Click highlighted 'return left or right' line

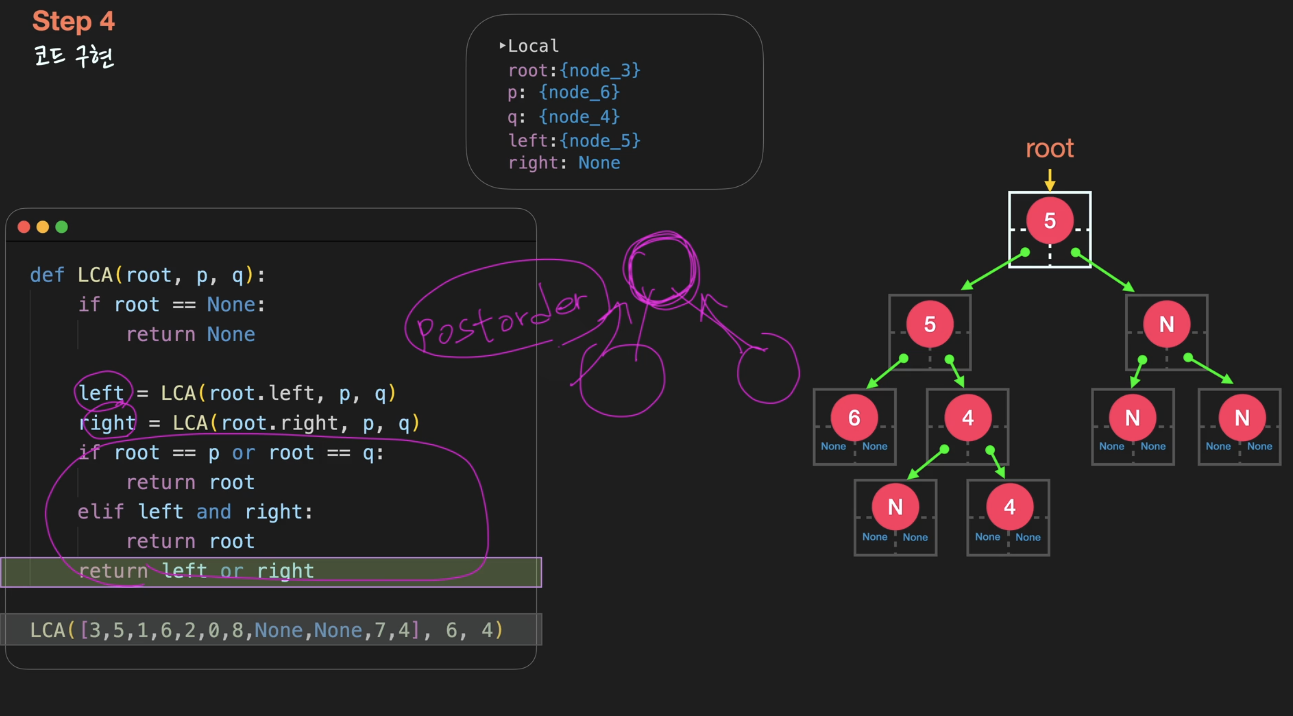pos(271,572)
